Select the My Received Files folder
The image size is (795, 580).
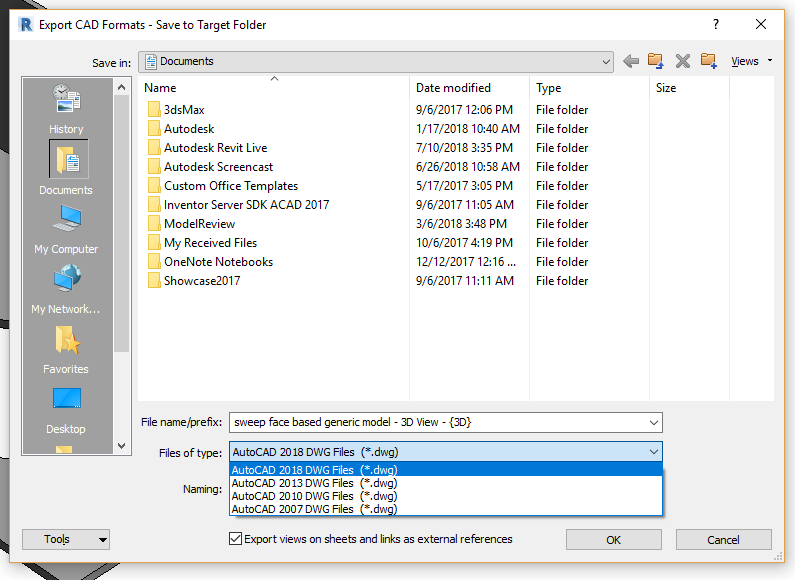(x=210, y=243)
